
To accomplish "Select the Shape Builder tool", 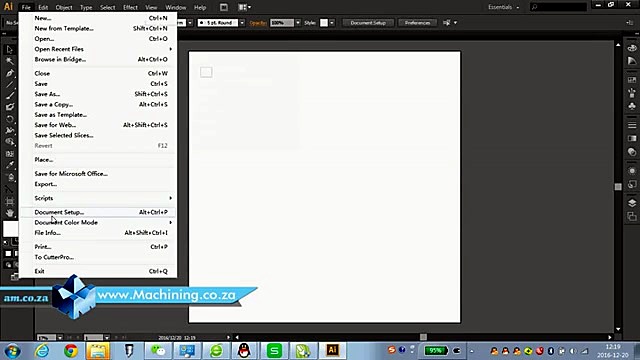I will 9,142.
